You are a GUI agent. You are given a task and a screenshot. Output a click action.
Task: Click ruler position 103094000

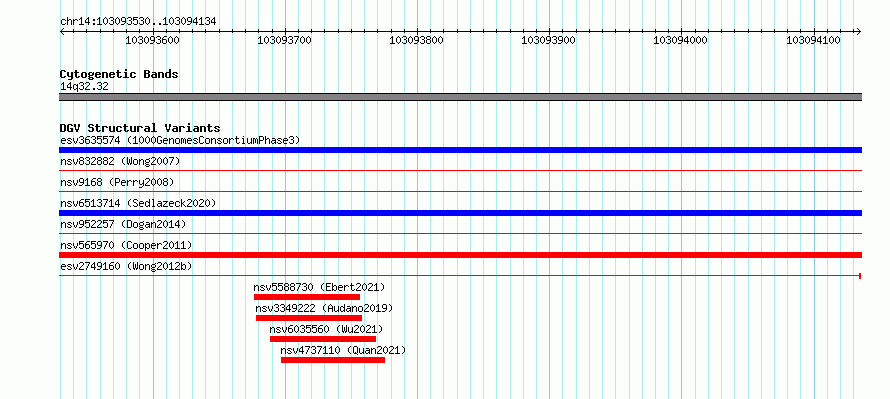681,40
